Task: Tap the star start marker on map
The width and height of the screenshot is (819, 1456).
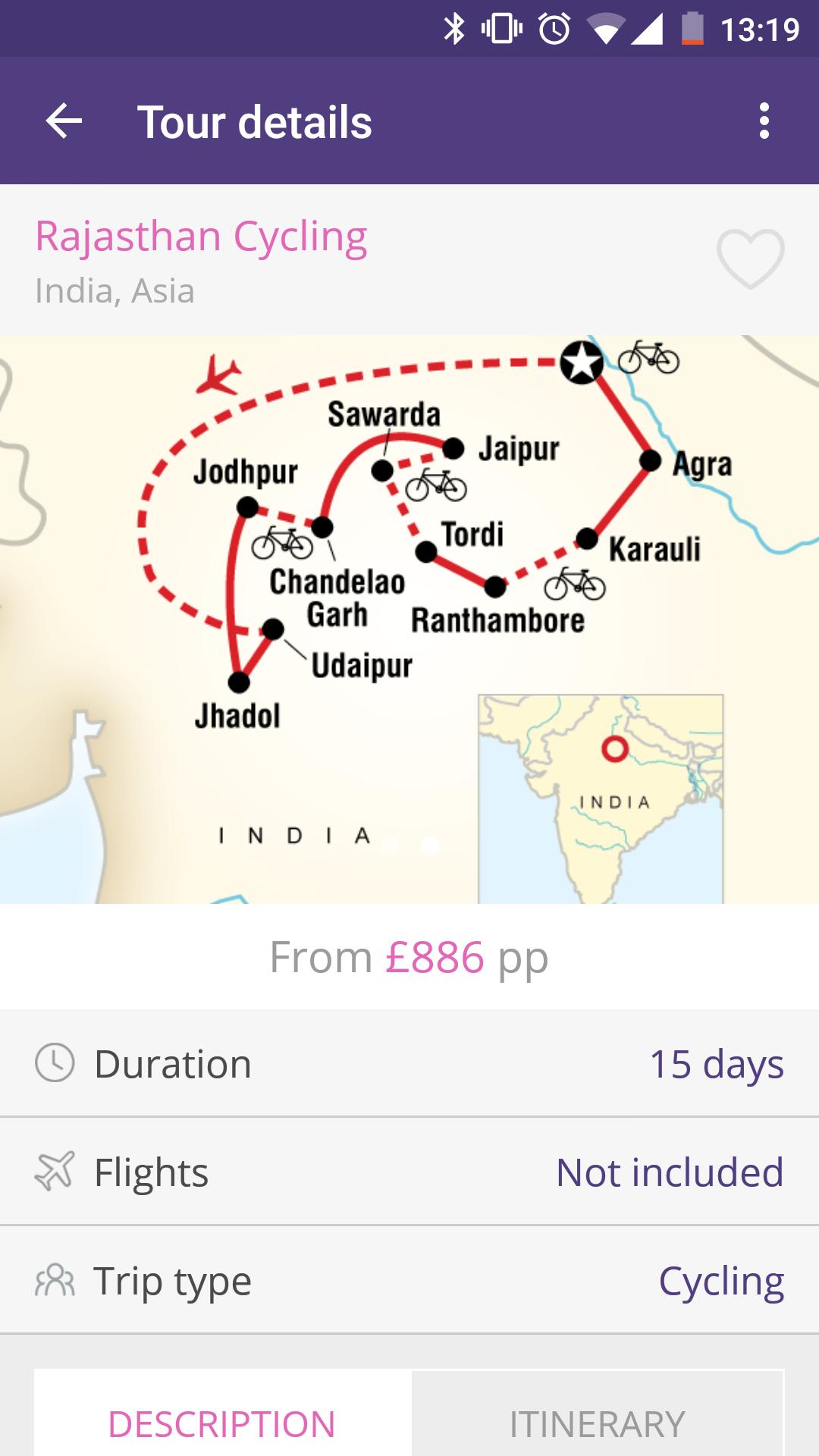Action: click(582, 362)
